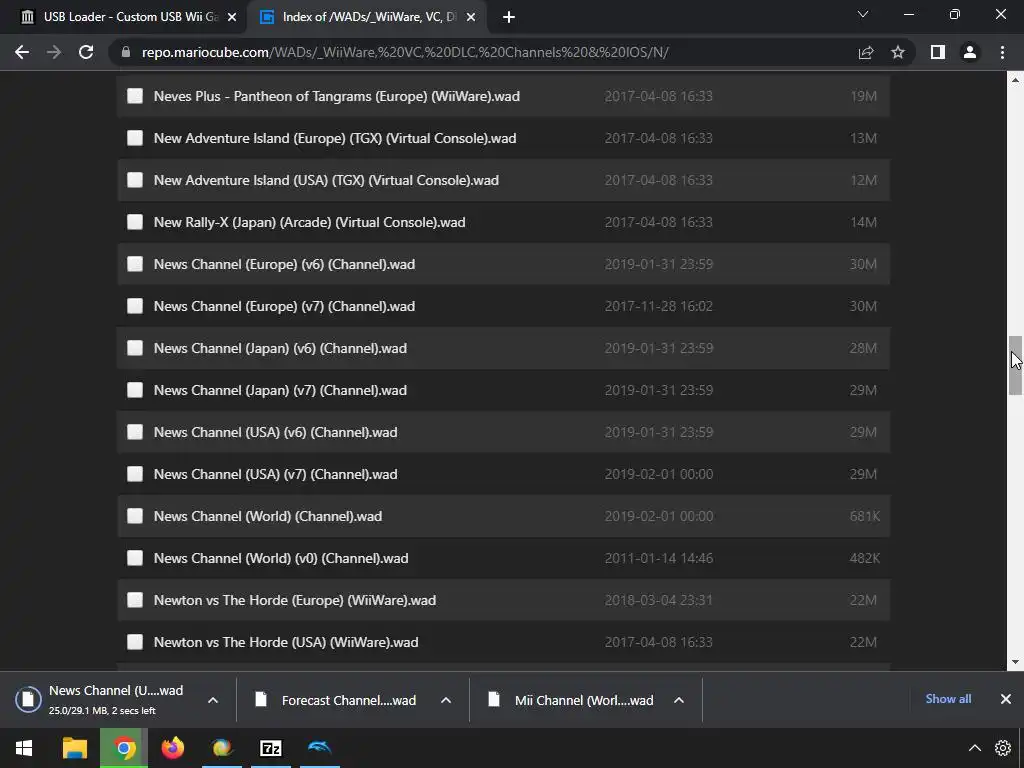Check Newton vs The Horde (Europe) checkbox
This screenshot has height=768, width=1024.
135,600
